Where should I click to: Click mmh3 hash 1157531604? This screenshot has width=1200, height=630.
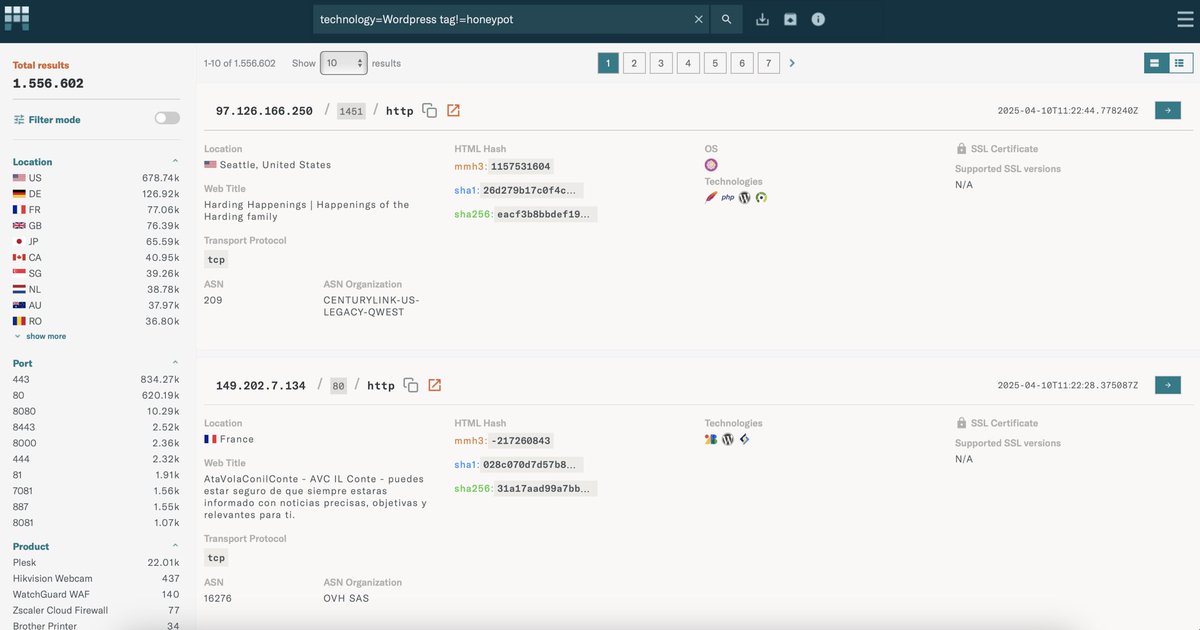(520, 167)
